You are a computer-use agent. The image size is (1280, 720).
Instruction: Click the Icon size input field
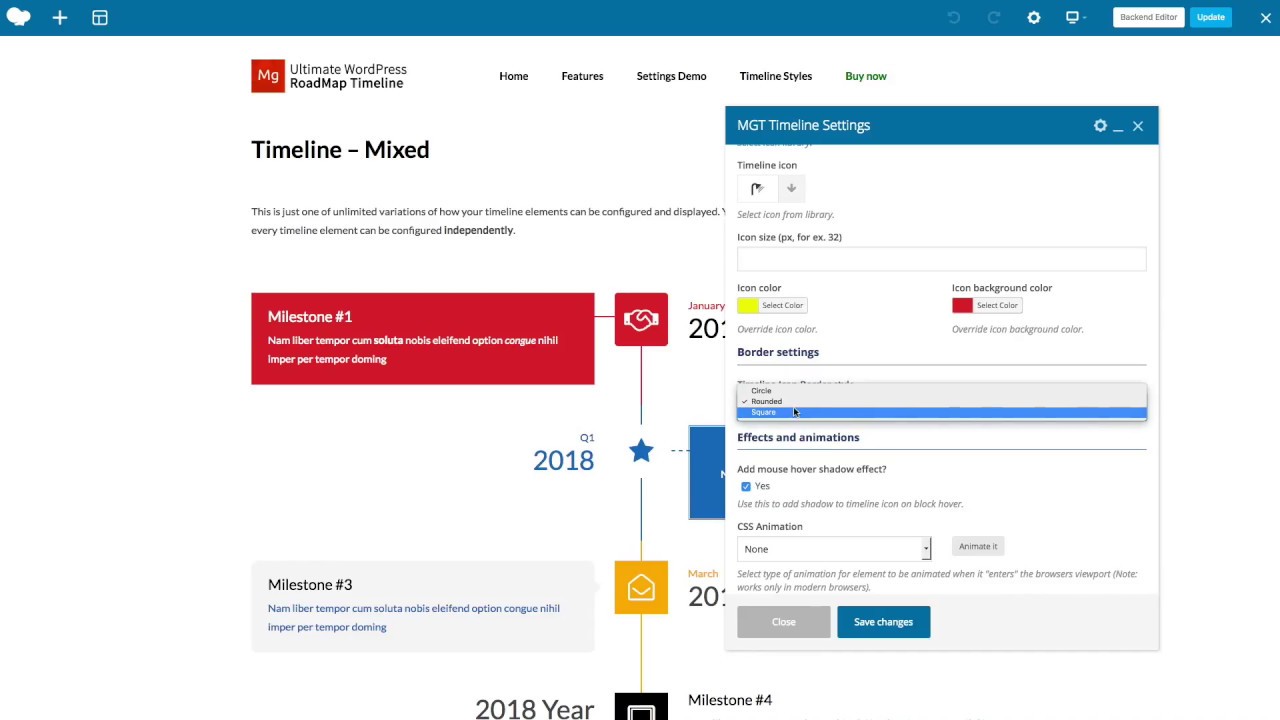[x=941, y=259]
